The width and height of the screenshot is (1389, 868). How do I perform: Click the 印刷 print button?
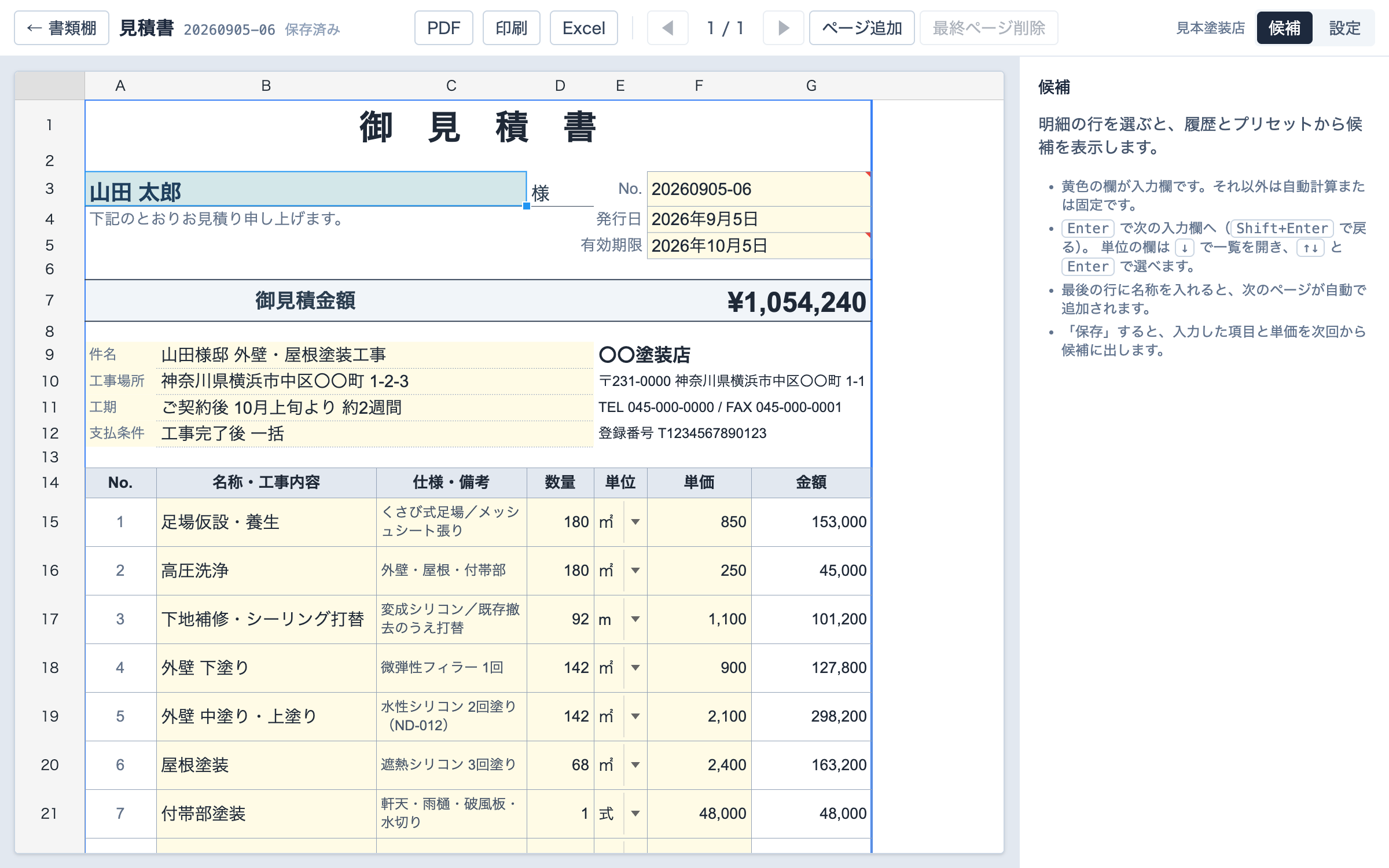pos(511,28)
